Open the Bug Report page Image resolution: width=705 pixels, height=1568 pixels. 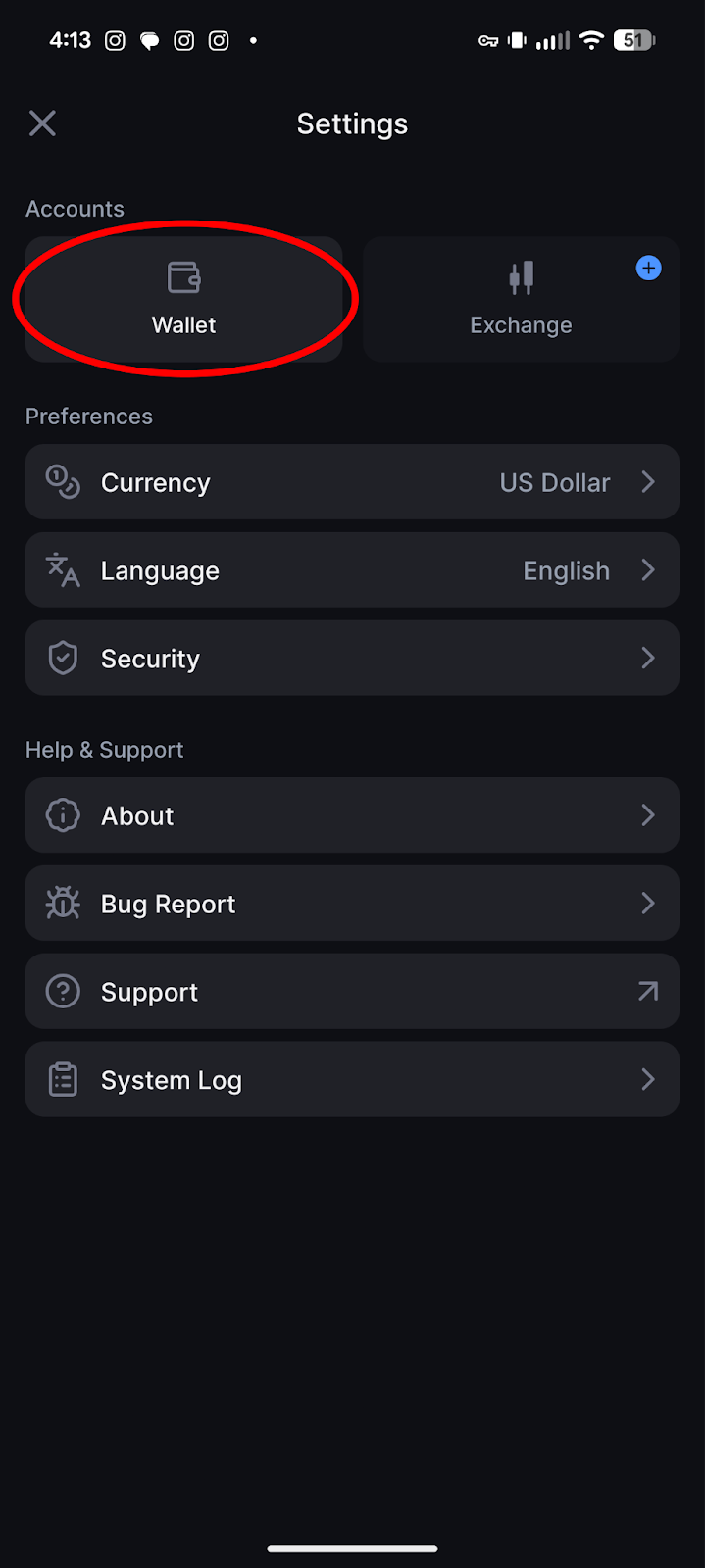point(169,905)
